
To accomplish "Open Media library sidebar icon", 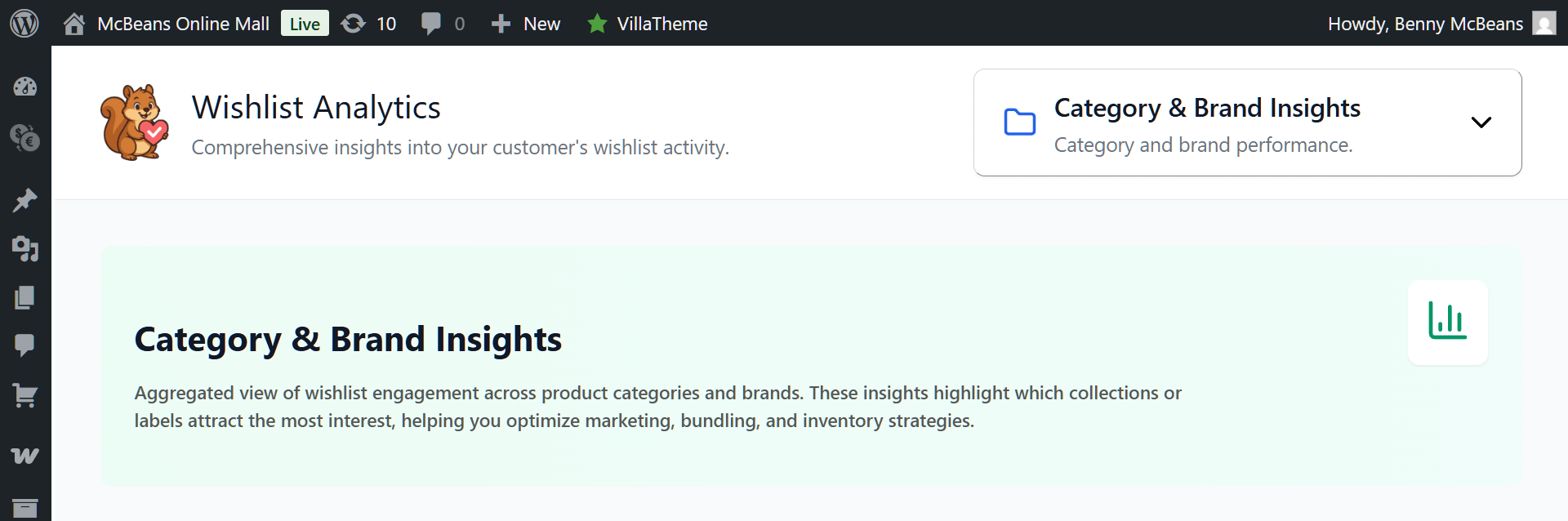I will pyautogui.click(x=25, y=248).
